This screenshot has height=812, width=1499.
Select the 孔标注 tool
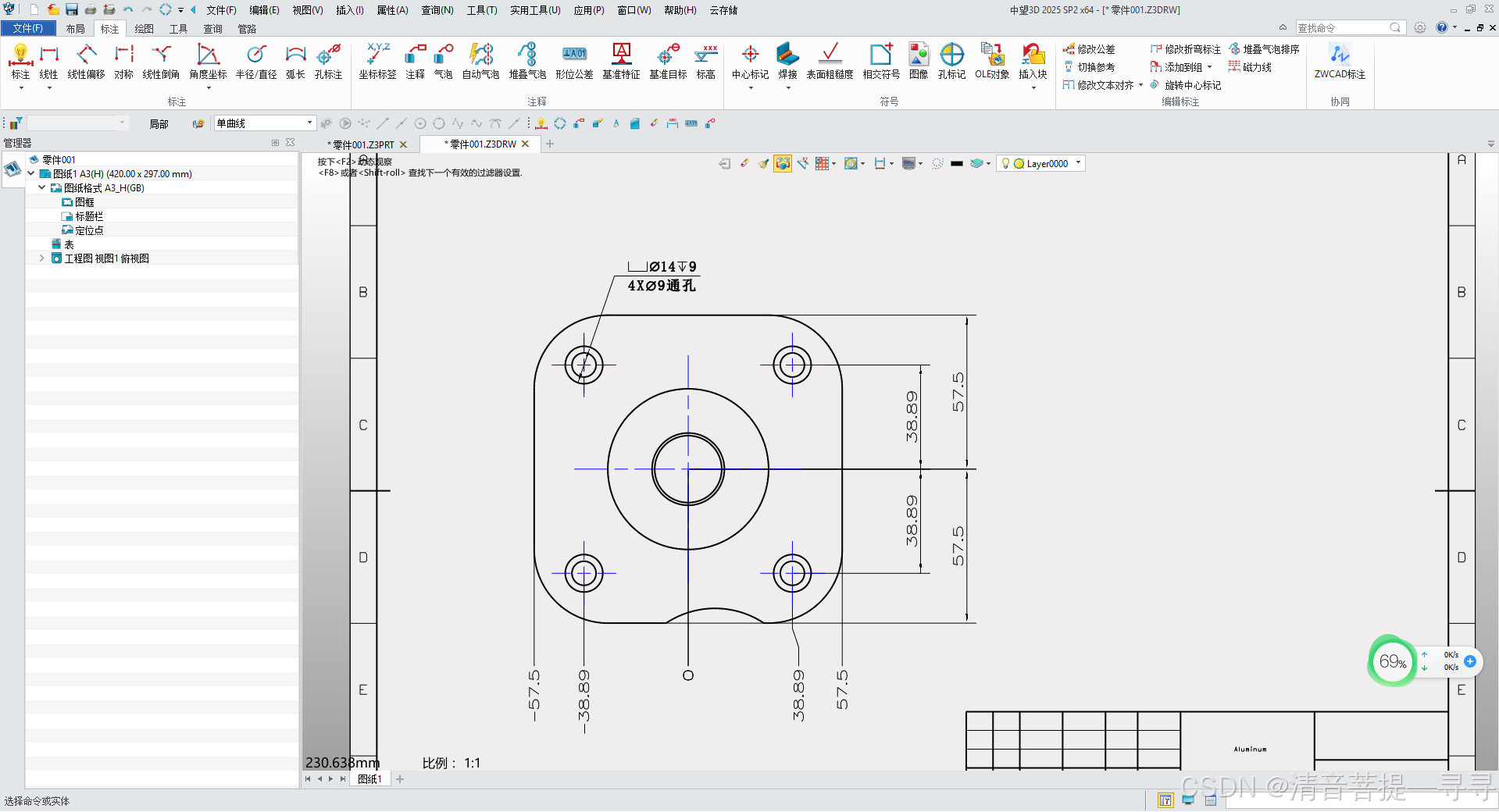click(328, 62)
